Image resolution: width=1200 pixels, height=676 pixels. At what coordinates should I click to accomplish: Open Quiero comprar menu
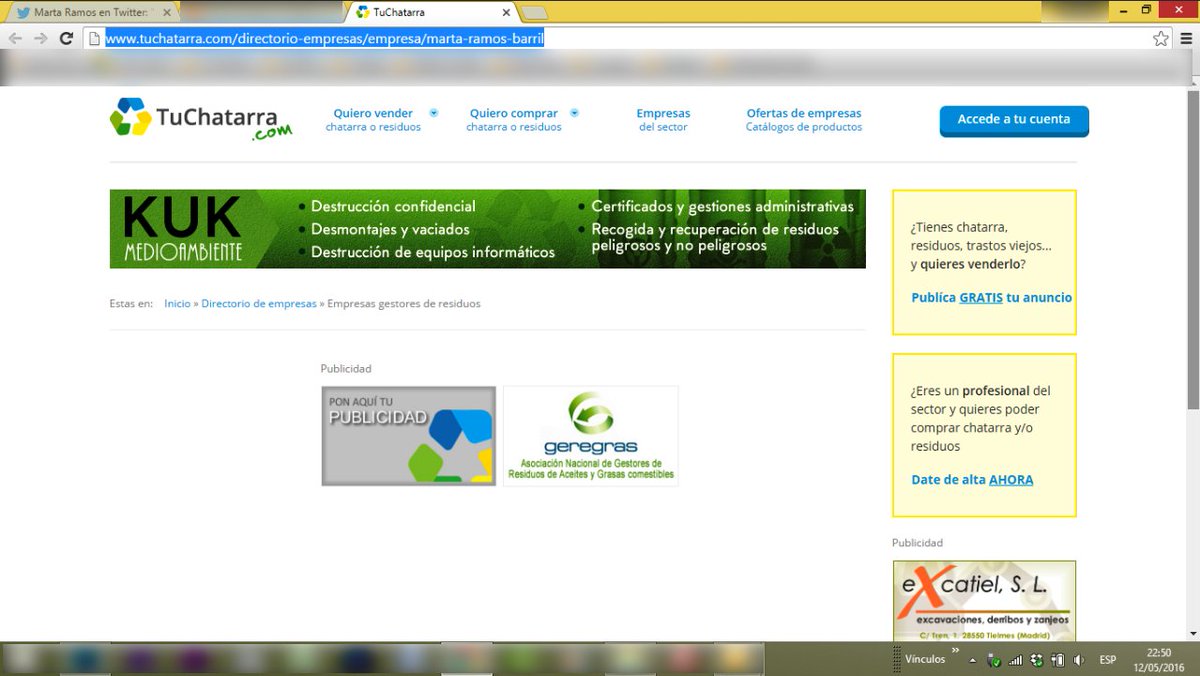click(x=514, y=120)
